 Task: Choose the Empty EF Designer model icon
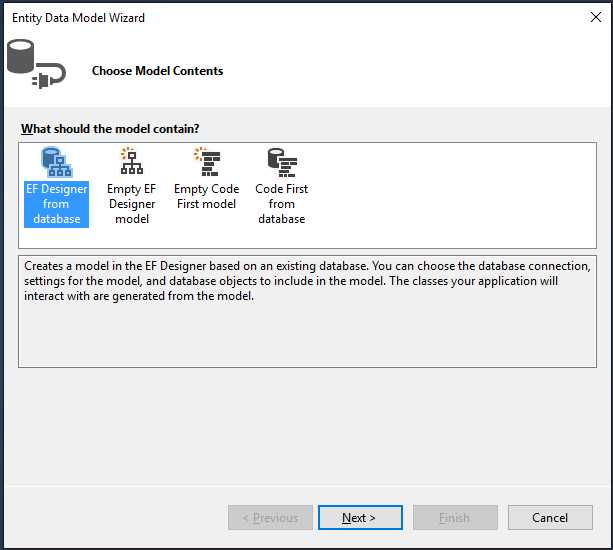132,161
